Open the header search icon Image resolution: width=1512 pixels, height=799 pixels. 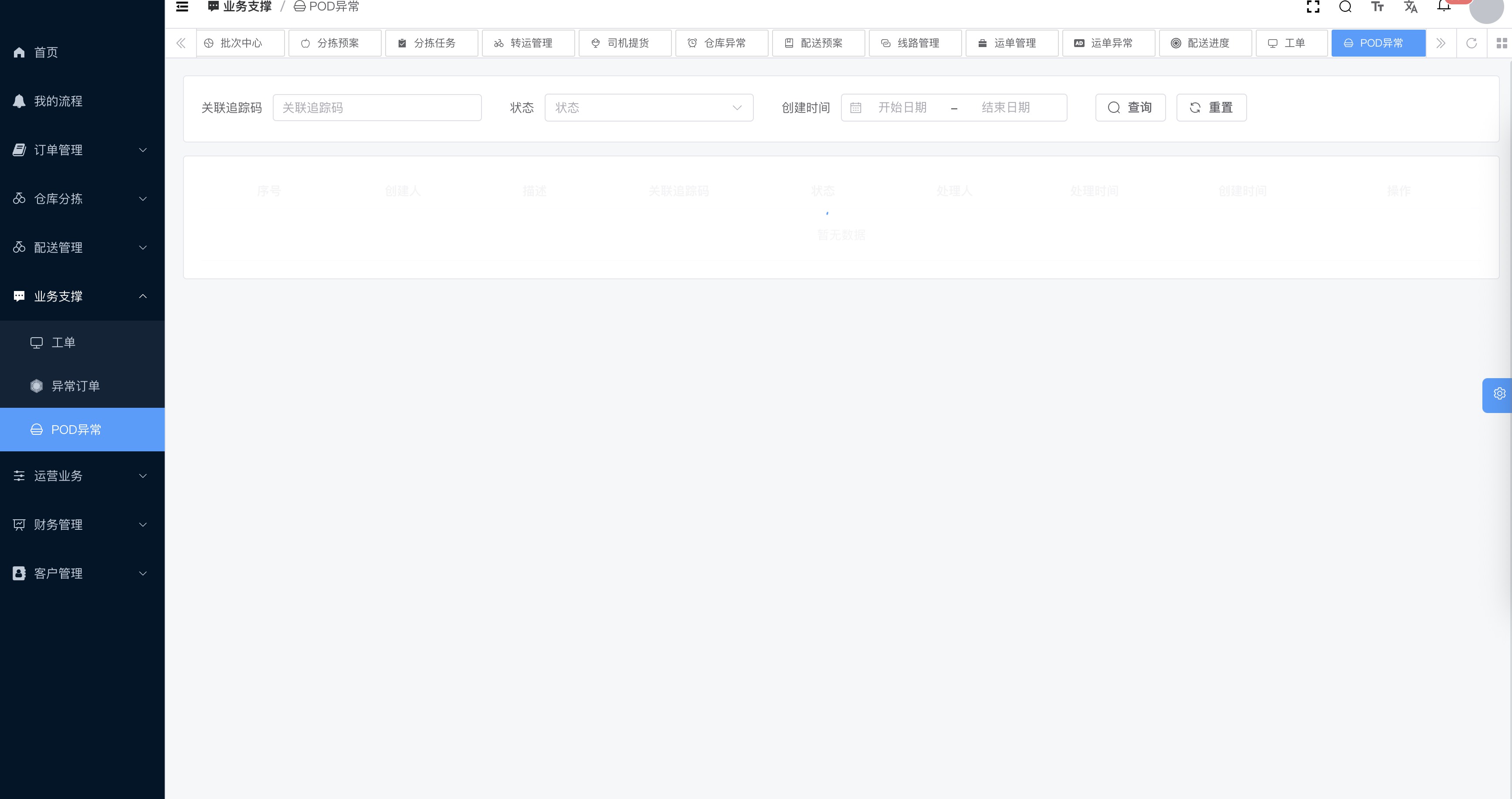(1345, 7)
